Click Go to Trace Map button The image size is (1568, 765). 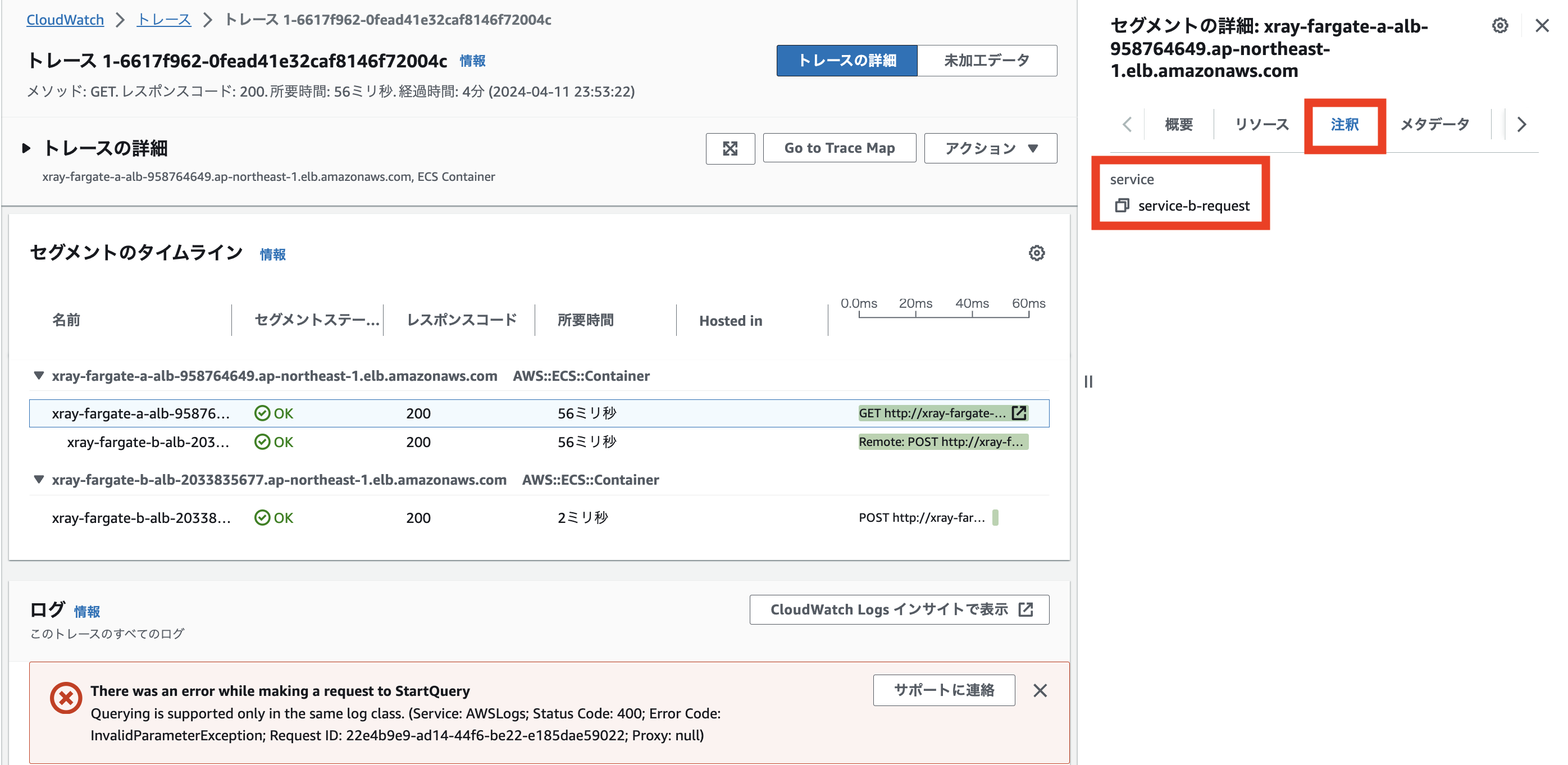839,148
